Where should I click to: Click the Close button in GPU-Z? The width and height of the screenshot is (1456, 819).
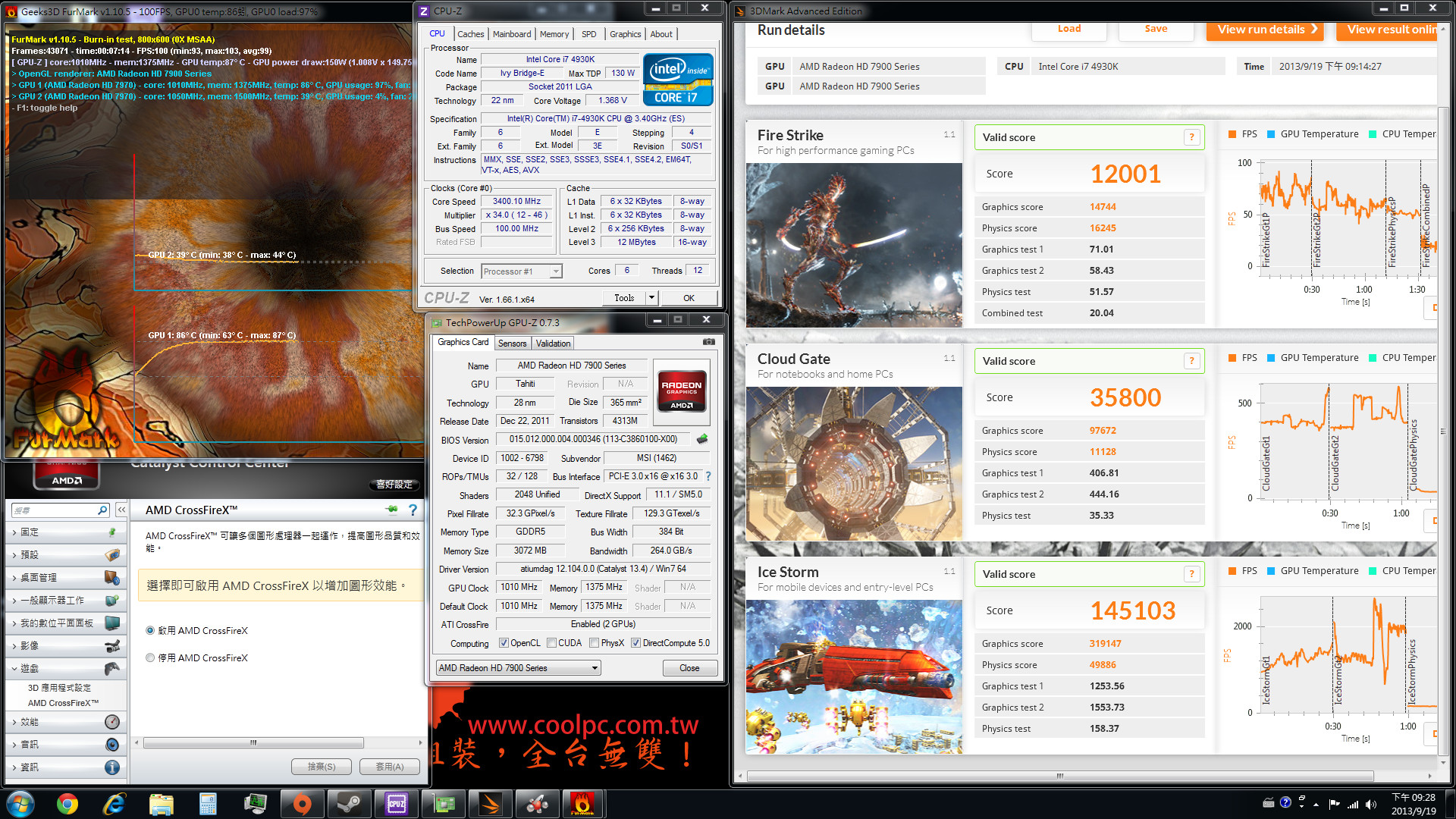tap(689, 668)
